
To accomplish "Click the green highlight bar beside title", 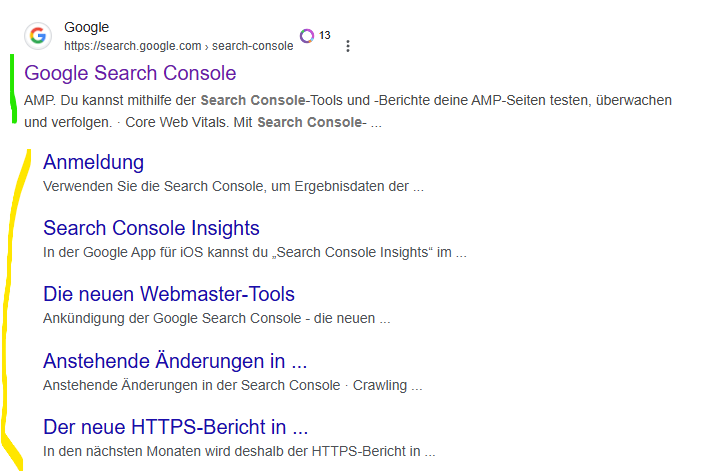I will (13, 88).
